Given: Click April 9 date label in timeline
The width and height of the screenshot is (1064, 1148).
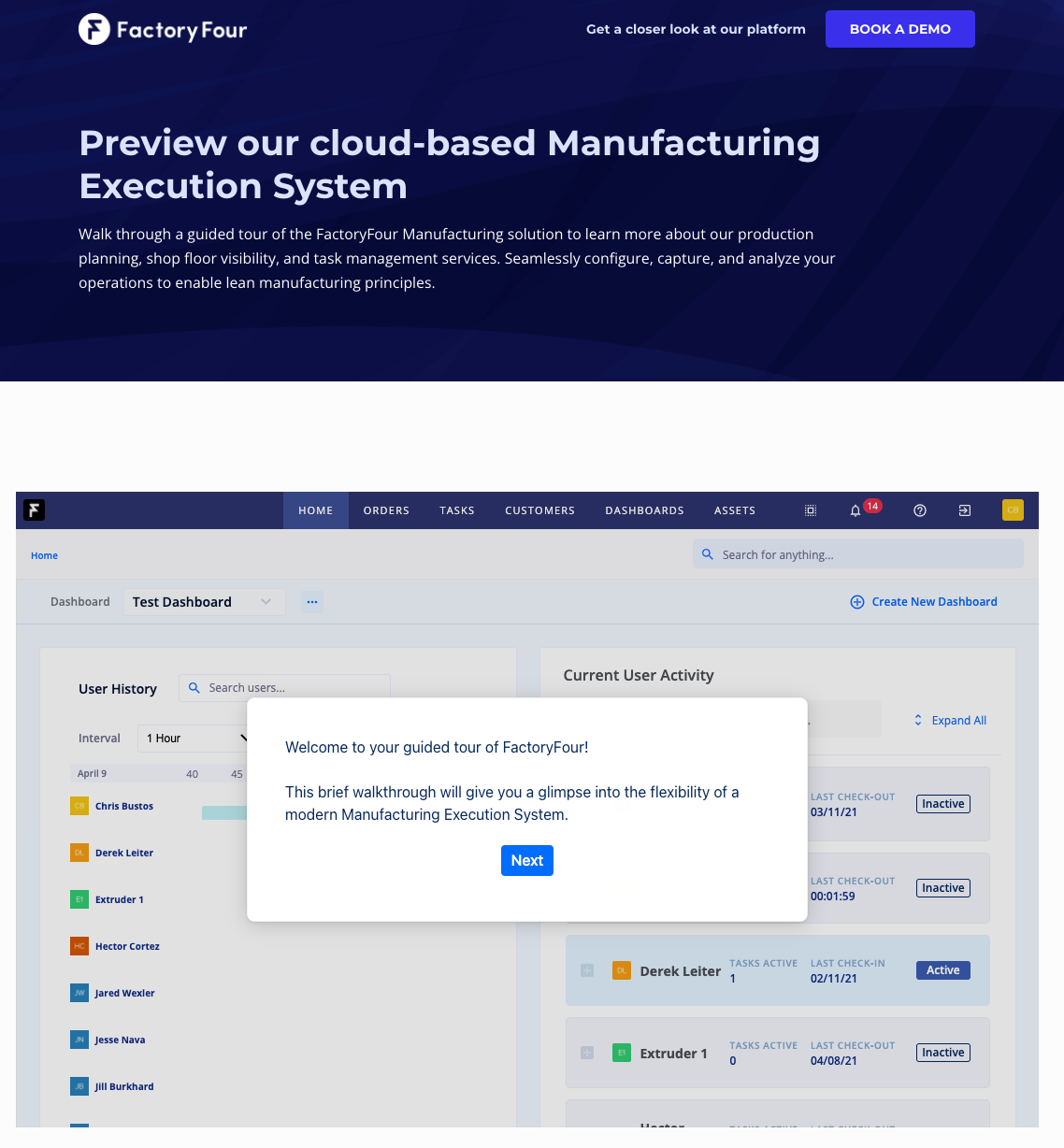Looking at the screenshot, I should coord(92,773).
